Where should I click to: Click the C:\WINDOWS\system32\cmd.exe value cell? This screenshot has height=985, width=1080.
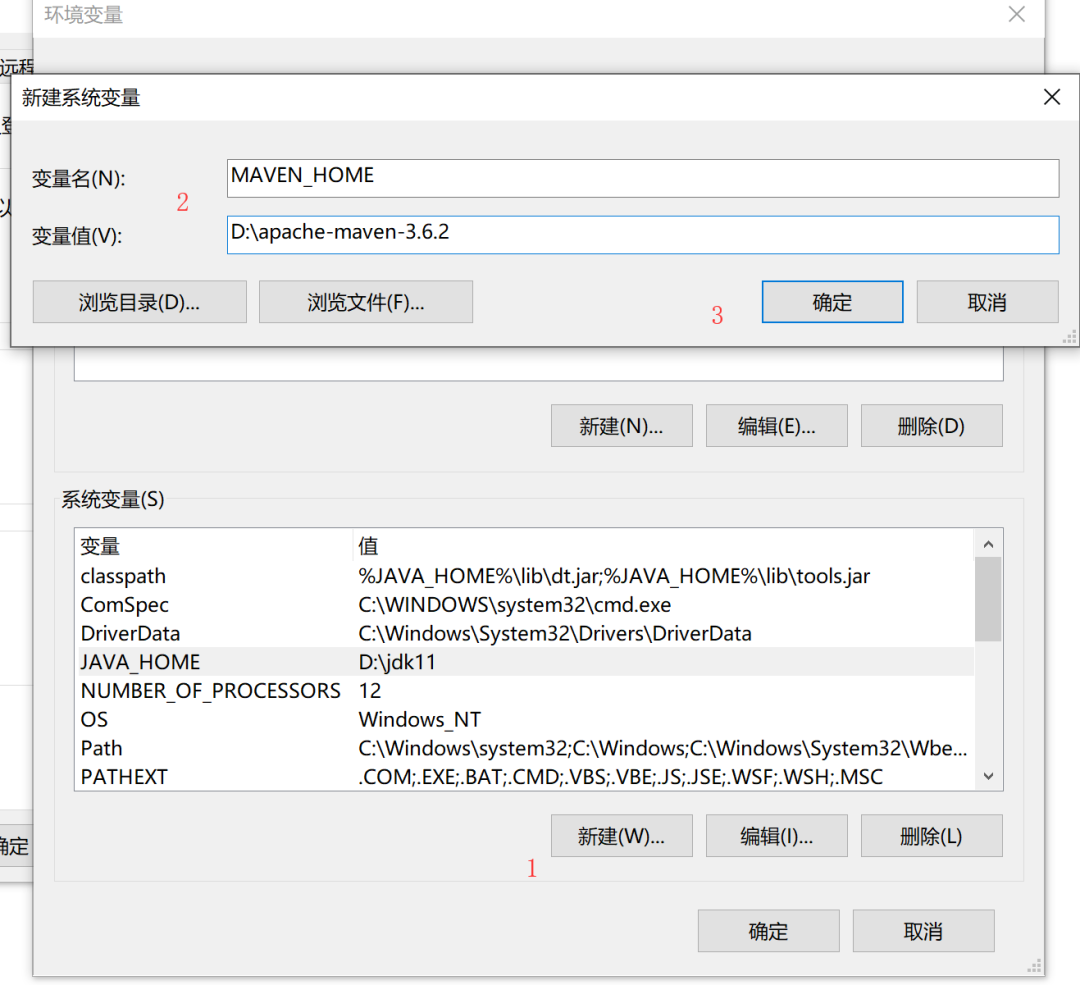pos(515,605)
